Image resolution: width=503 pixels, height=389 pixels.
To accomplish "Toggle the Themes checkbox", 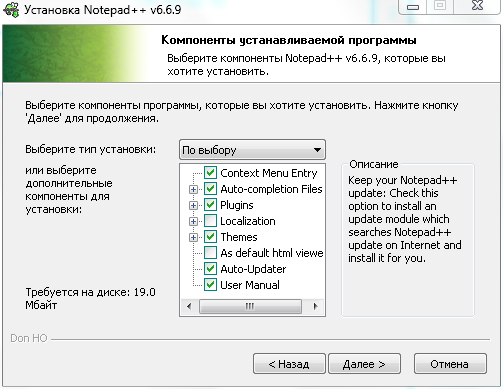I will pyautogui.click(x=210, y=237).
